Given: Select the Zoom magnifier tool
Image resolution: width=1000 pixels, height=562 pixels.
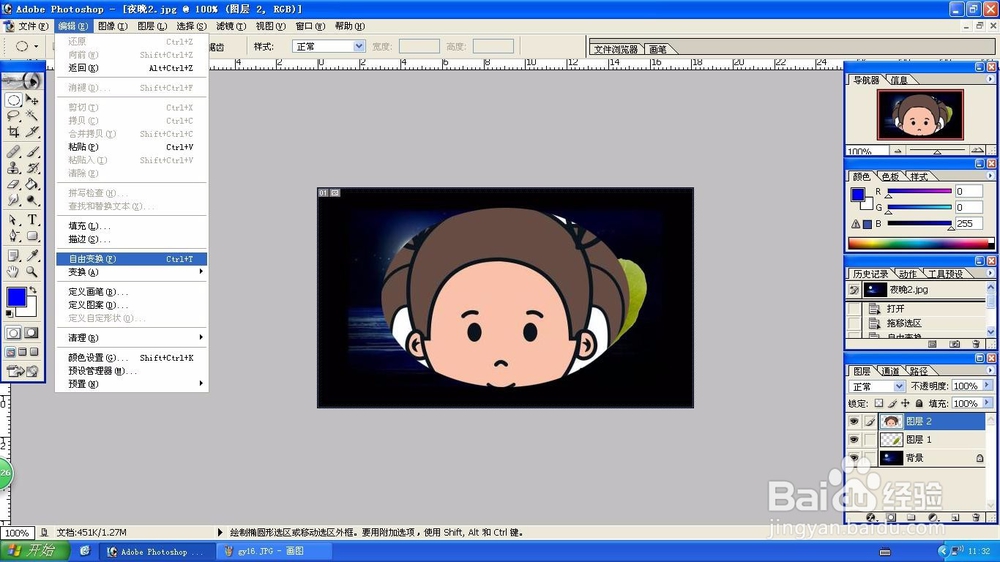Looking at the screenshot, I should 32,272.
